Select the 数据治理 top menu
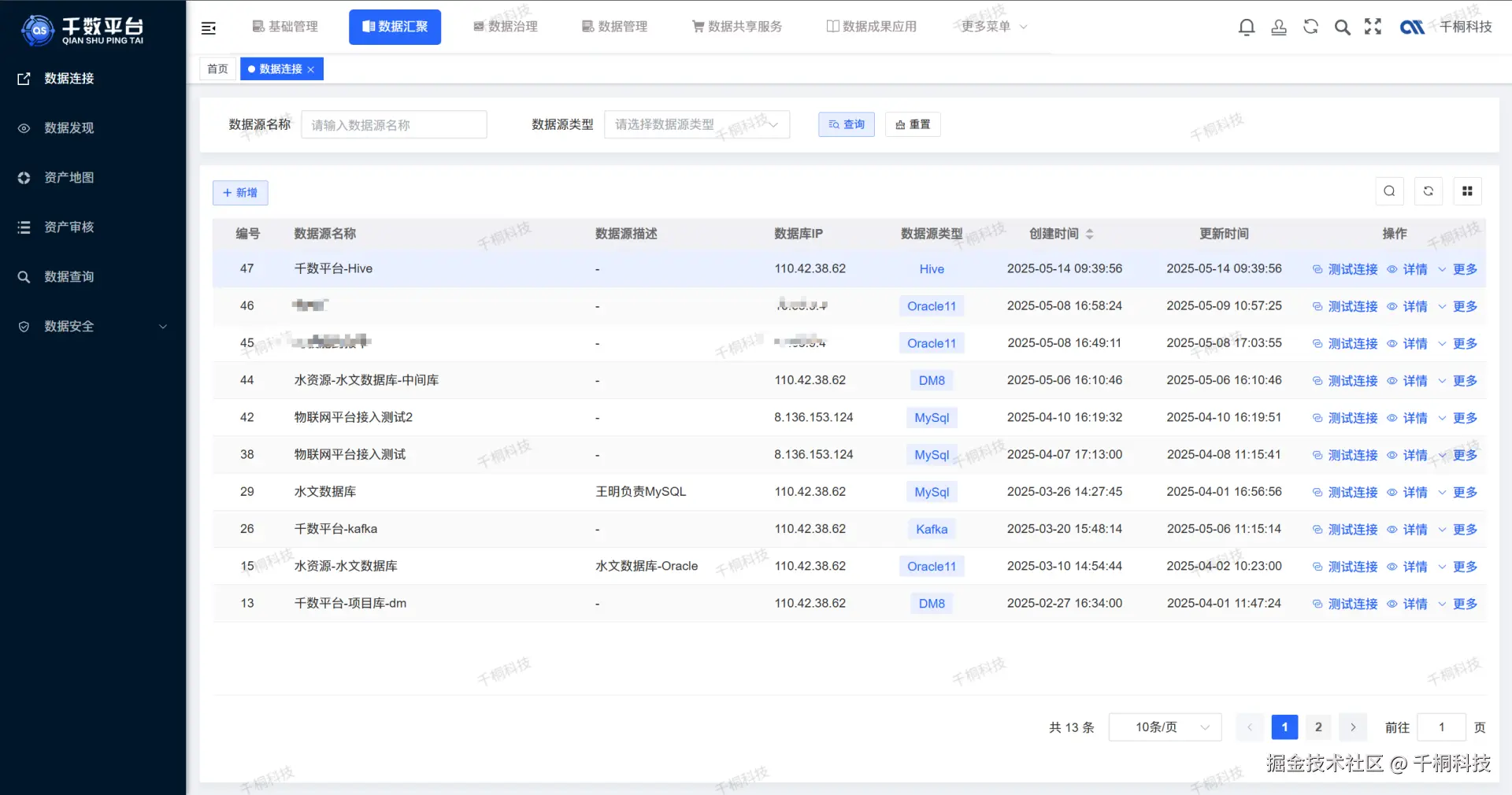Viewport: 1512px width, 795px height. 505,27
